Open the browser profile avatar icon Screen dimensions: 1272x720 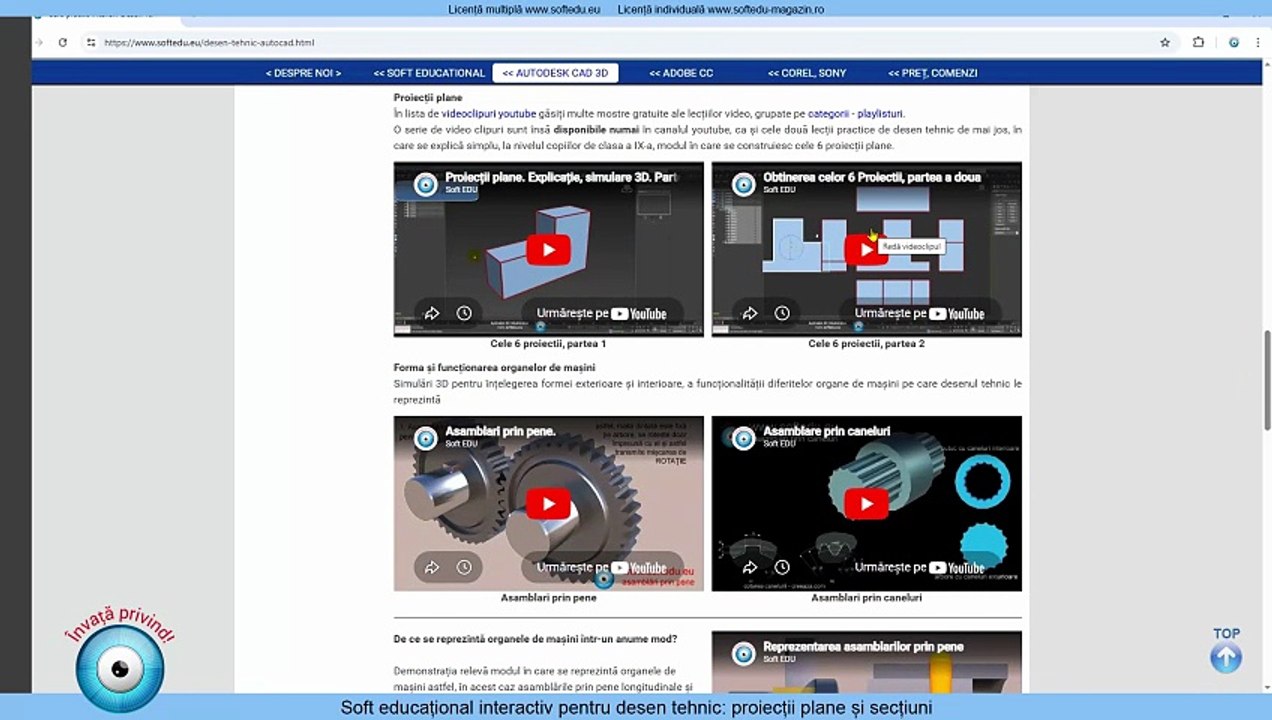pyautogui.click(x=1234, y=43)
